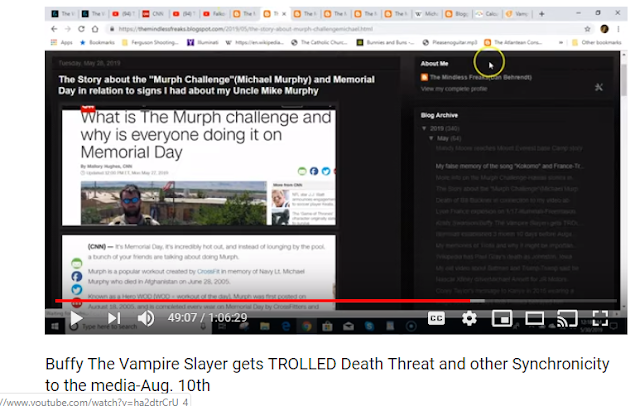The width and height of the screenshot is (640, 406).
Task: Open a new browser tab
Action: tap(542, 14)
